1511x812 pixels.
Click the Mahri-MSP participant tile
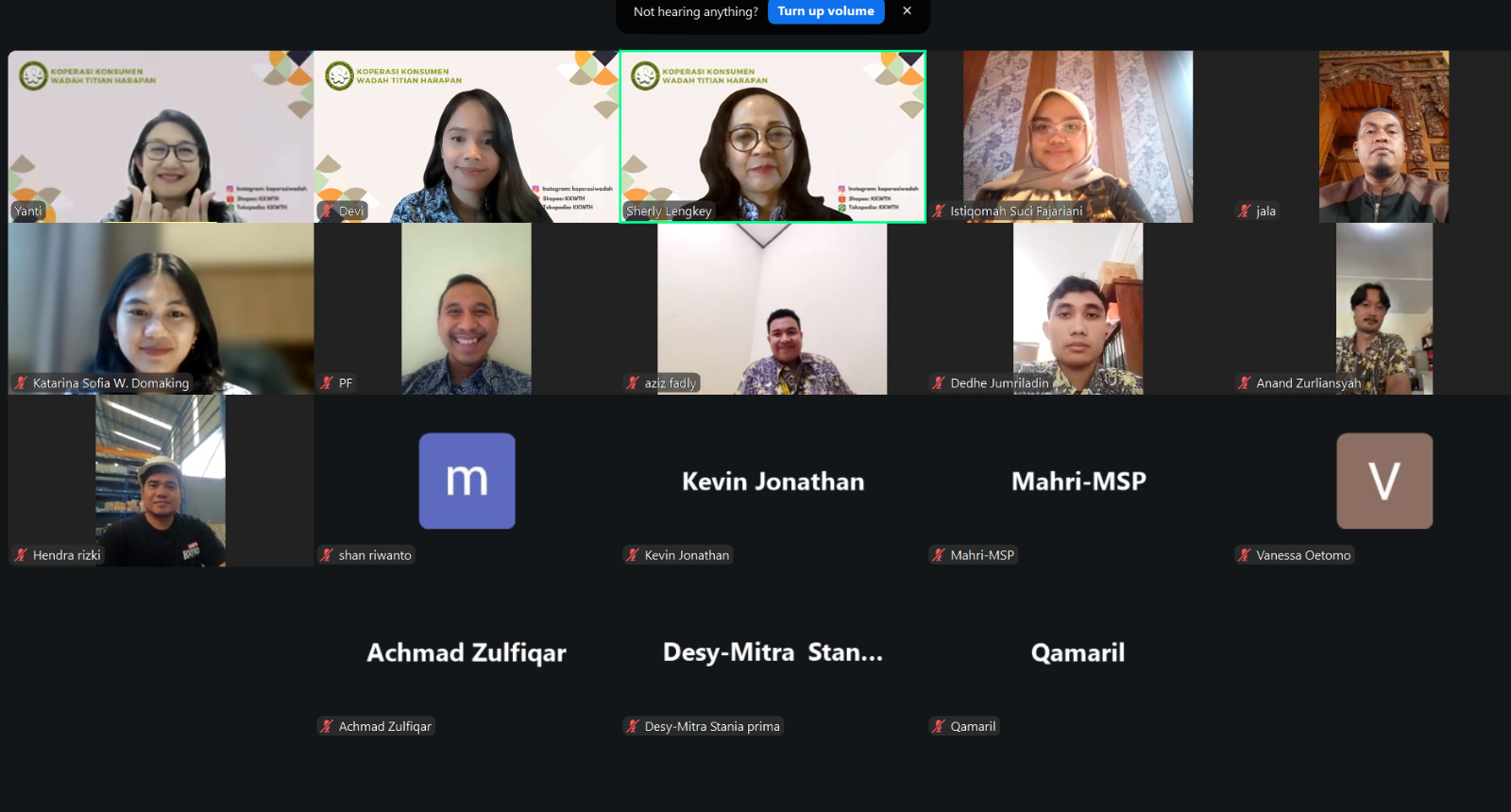[x=1078, y=481]
